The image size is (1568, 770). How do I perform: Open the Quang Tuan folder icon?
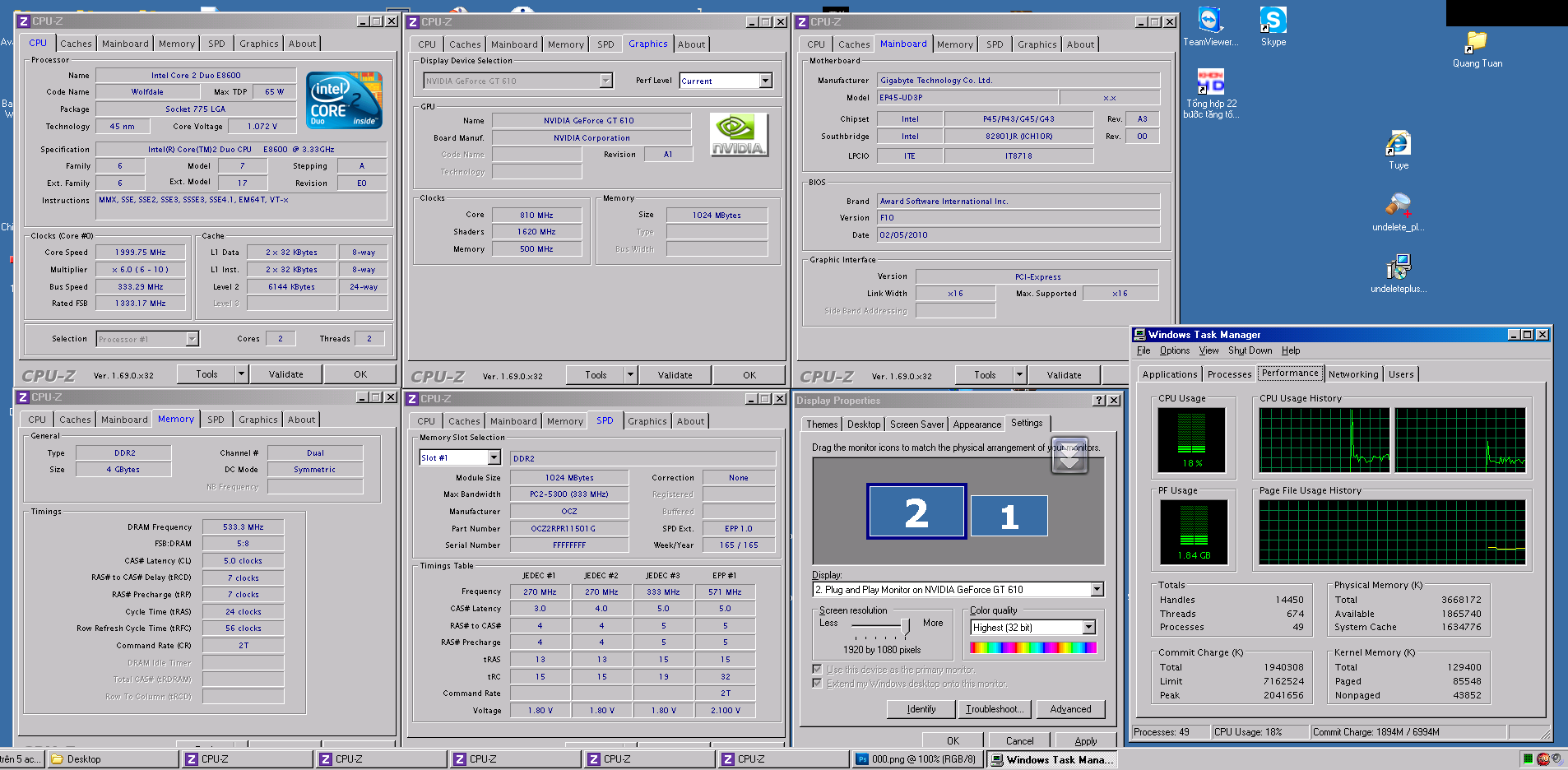point(1477,43)
